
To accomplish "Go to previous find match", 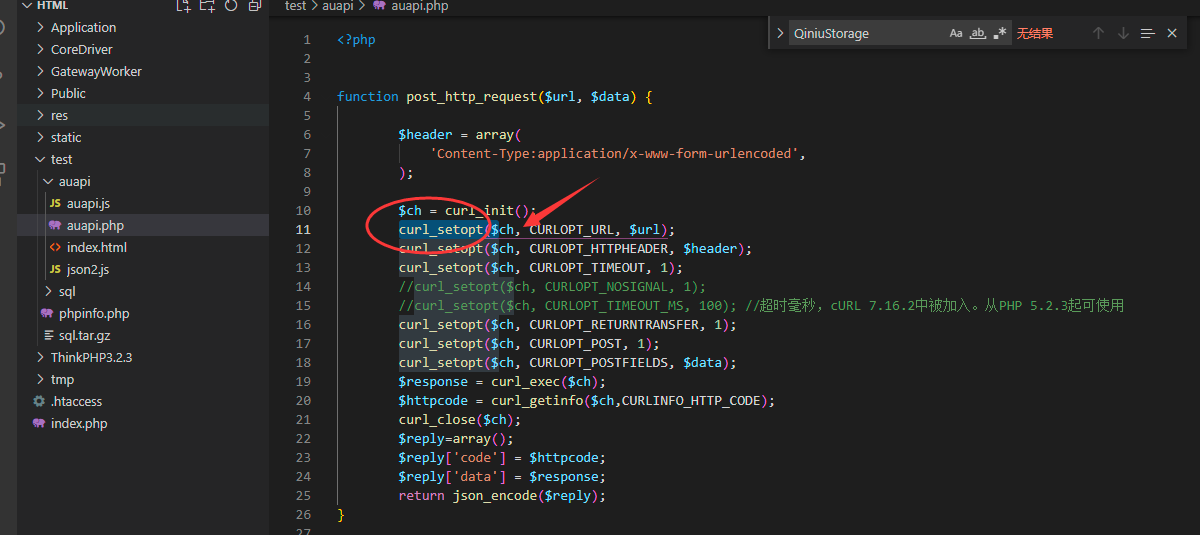I will [1098, 33].
